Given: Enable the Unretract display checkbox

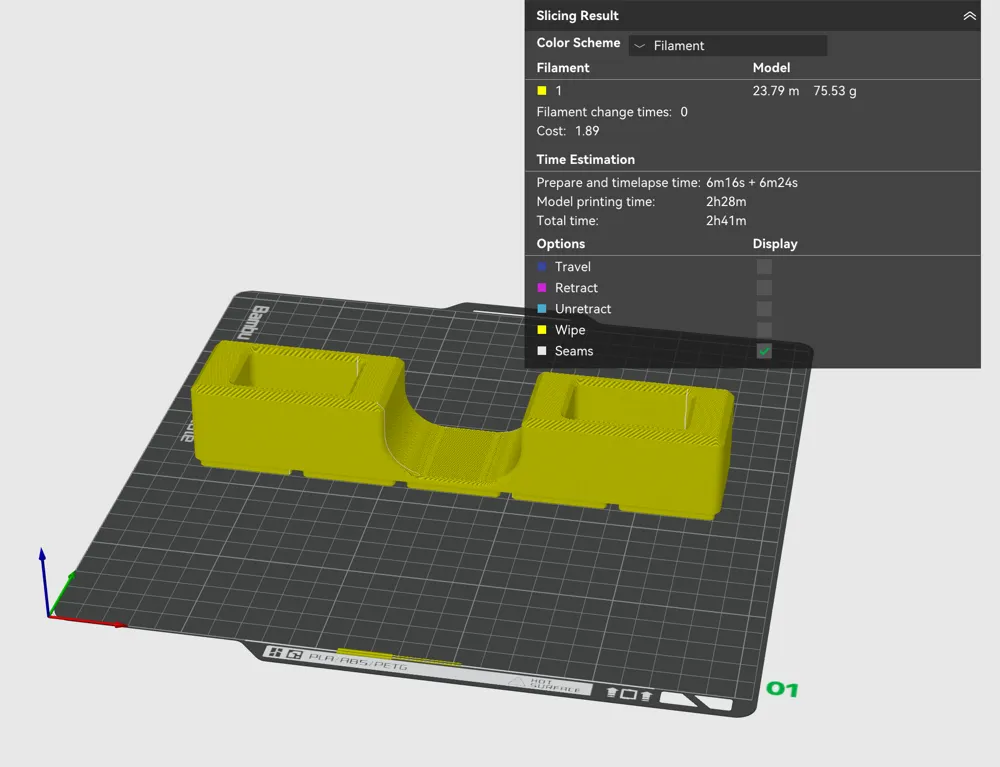Looking at the screenshot, I should [764, 309].
